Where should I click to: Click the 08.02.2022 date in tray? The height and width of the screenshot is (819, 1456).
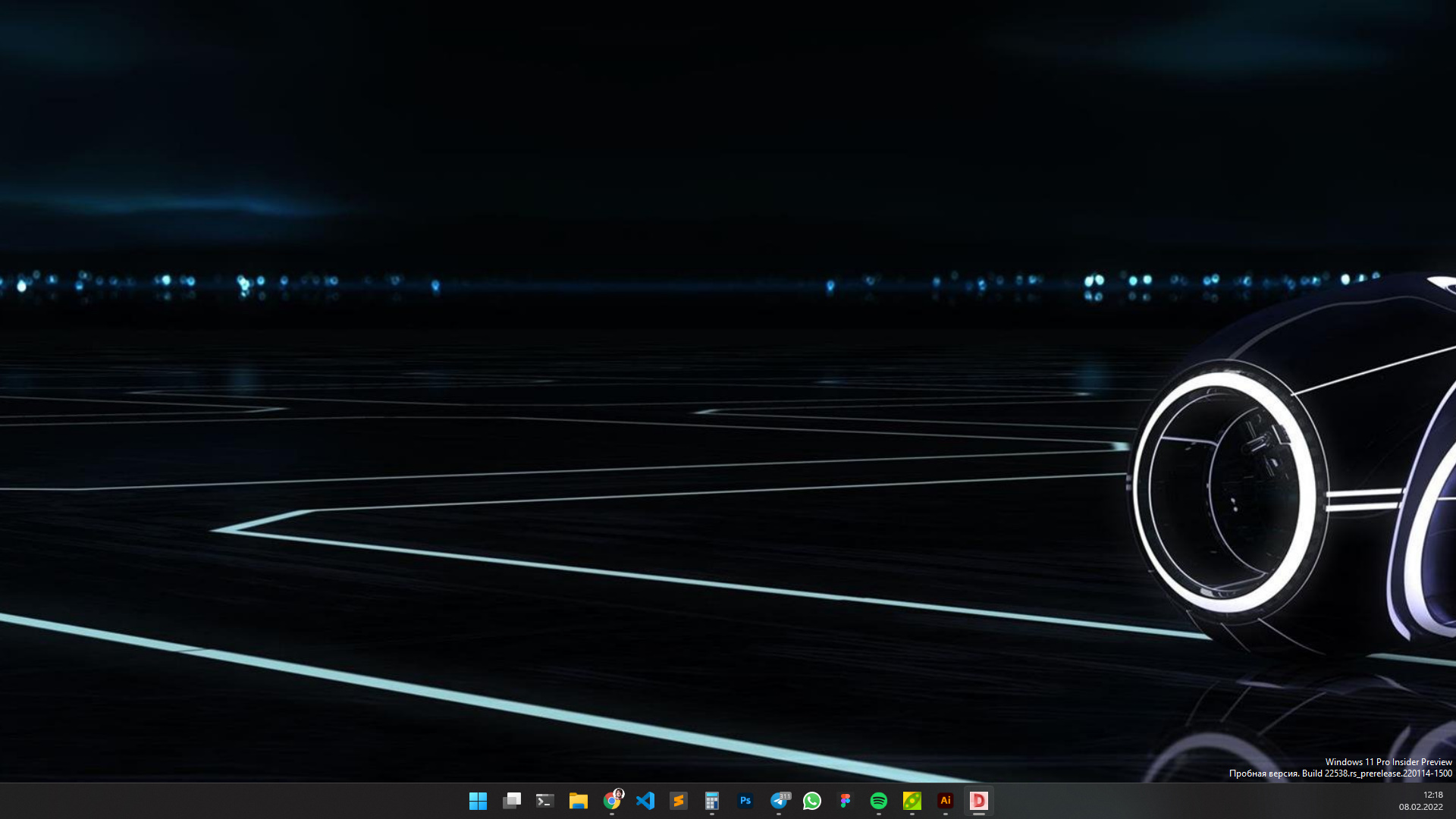[x=1420, y=807]
